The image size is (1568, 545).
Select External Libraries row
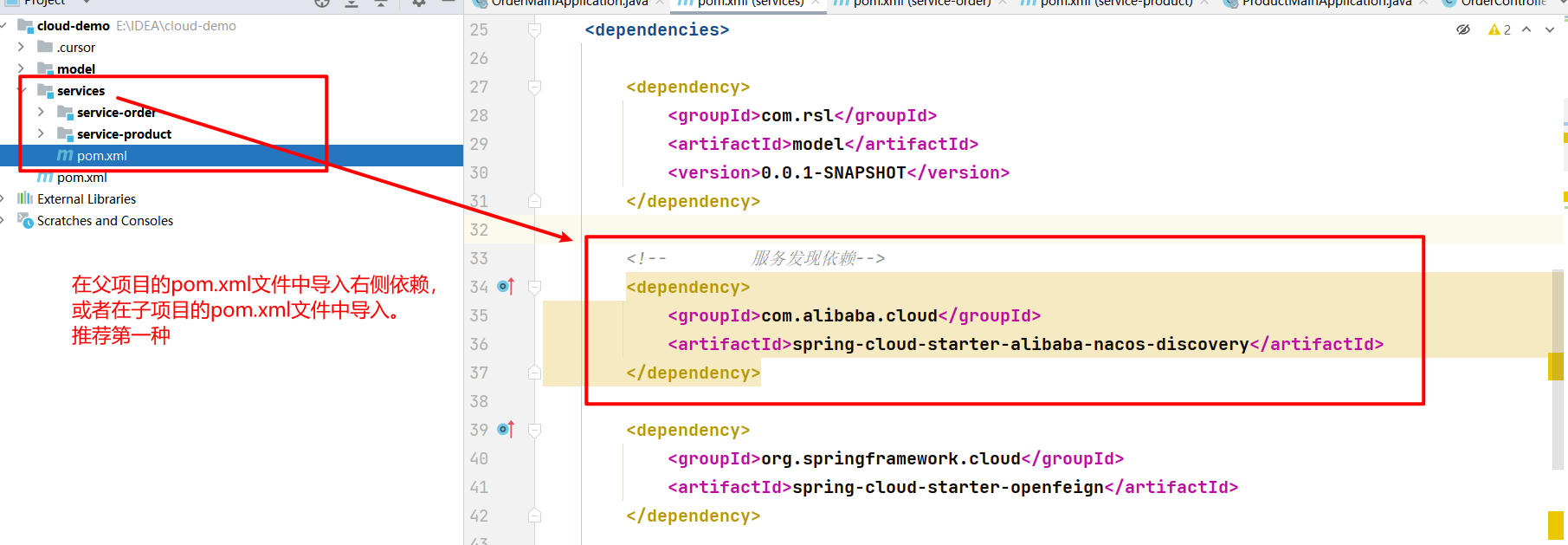231,198
